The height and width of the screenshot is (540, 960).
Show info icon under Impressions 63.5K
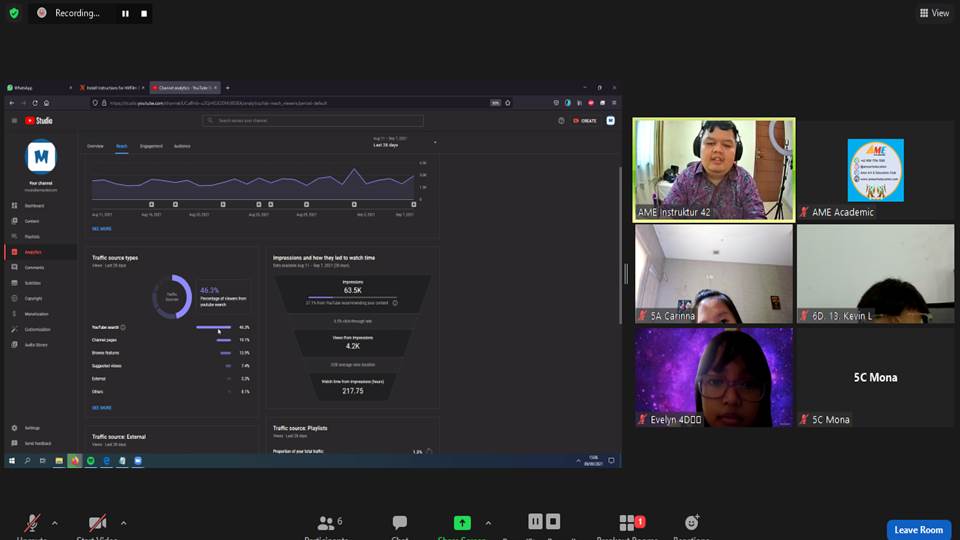pos(395,303)
